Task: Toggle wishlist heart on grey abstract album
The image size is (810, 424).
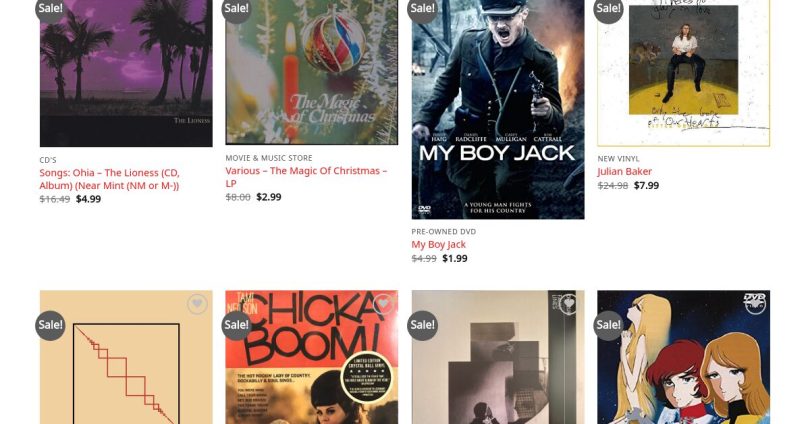Action: tap(569, 304)
